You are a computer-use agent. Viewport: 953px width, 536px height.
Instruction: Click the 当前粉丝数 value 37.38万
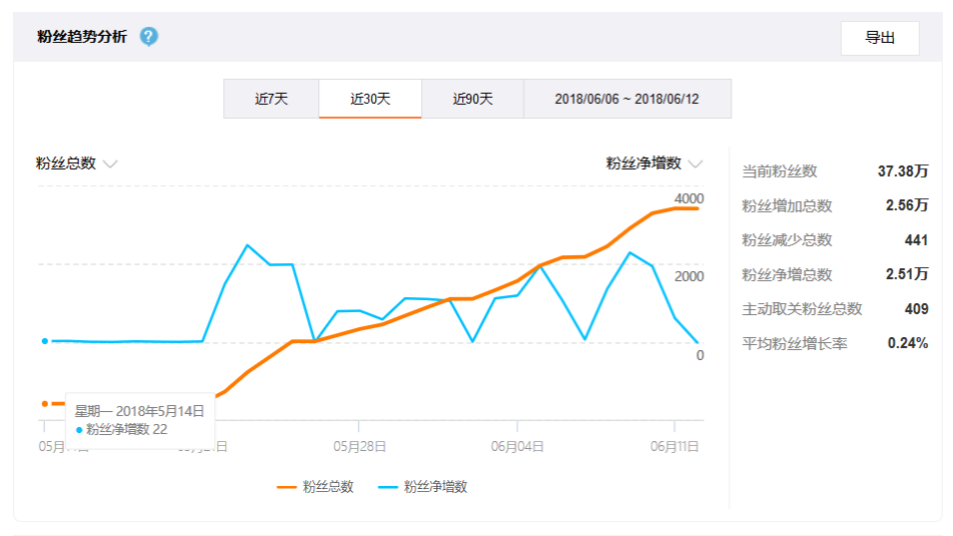[903, 171]
